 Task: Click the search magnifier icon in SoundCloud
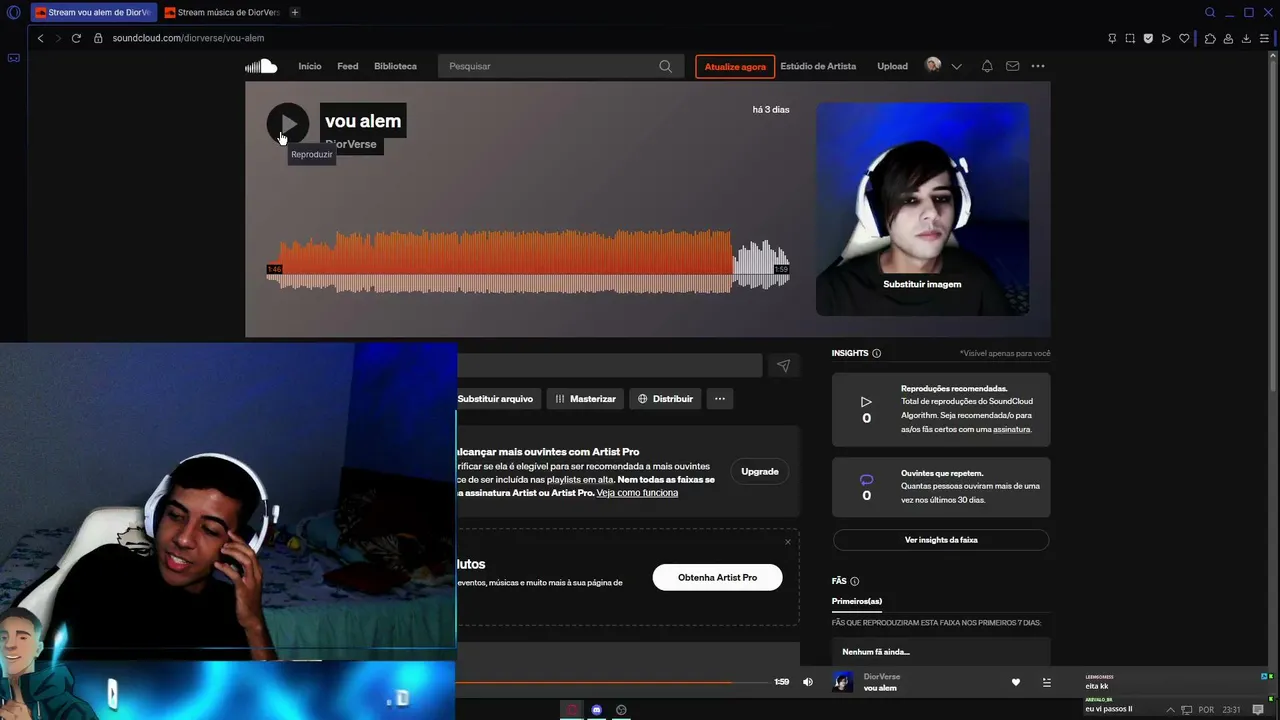tap(666, 66)
